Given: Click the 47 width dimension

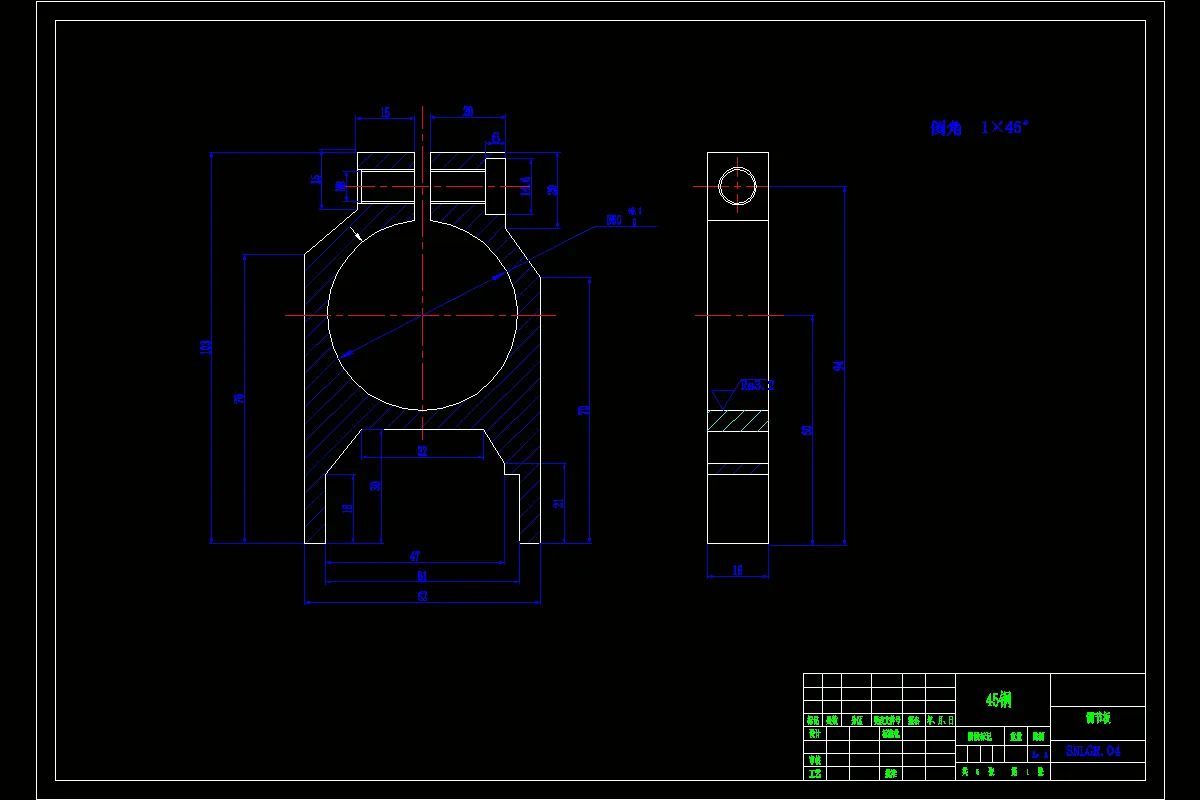Looking at the screenshot, I should point(415,556).
